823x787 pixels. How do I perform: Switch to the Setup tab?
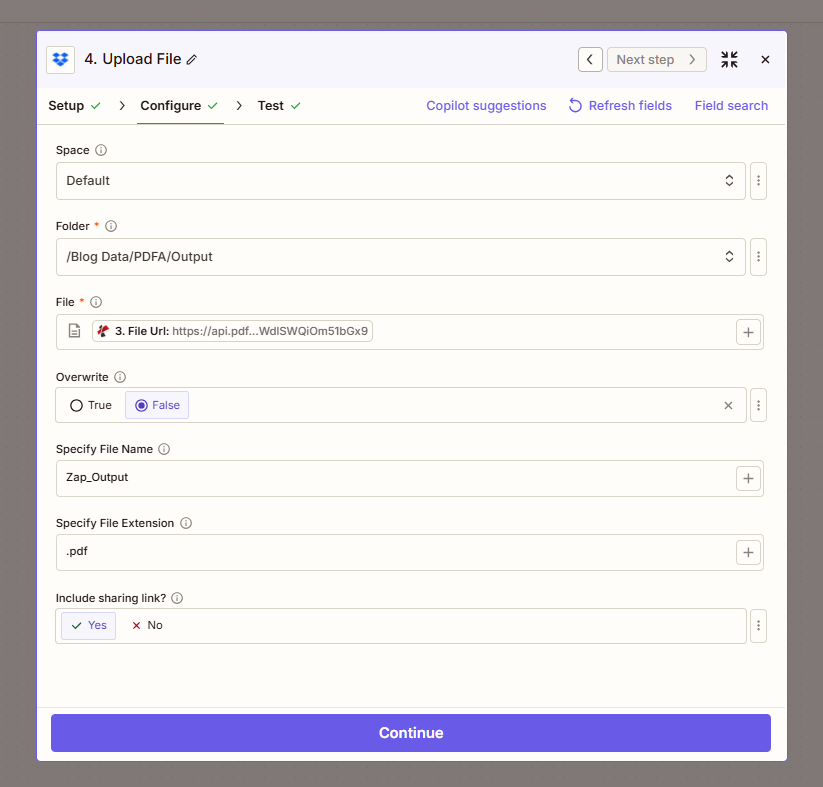pos(66,105)
